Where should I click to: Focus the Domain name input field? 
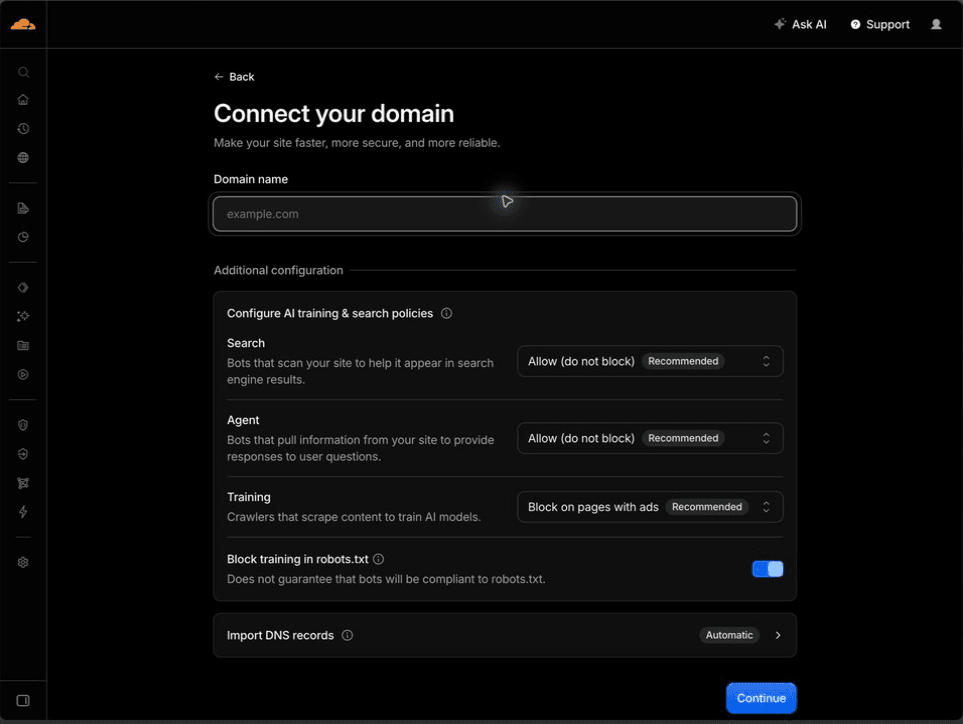(505, 214)
